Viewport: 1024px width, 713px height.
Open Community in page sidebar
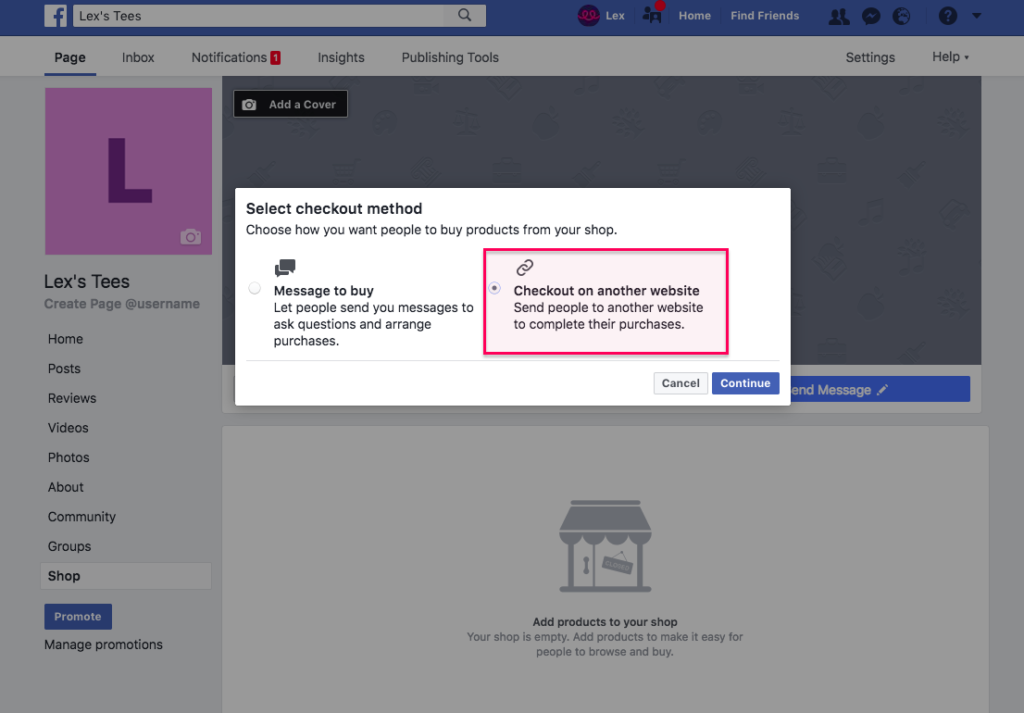click(x=82, y=516)
